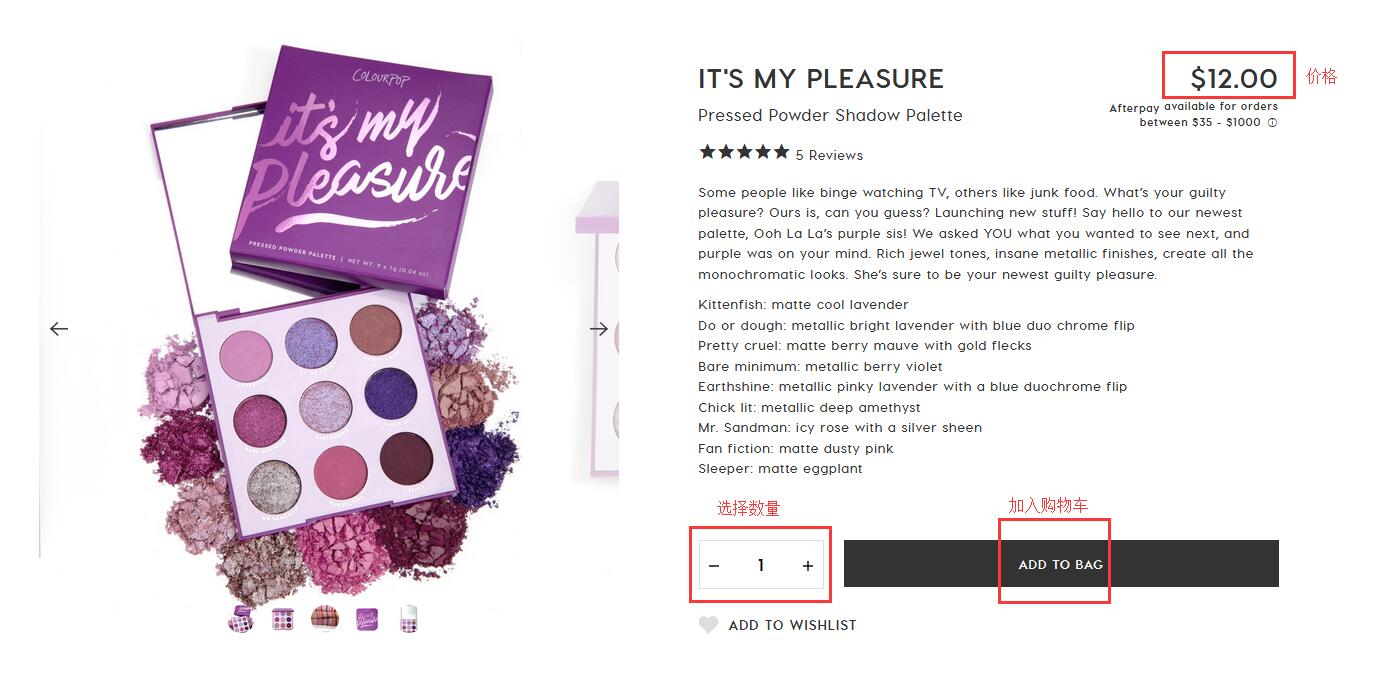Select the fifth thumbnail with upright palette
Viewport: 1374px width, 677px height.
pos(409,620)
